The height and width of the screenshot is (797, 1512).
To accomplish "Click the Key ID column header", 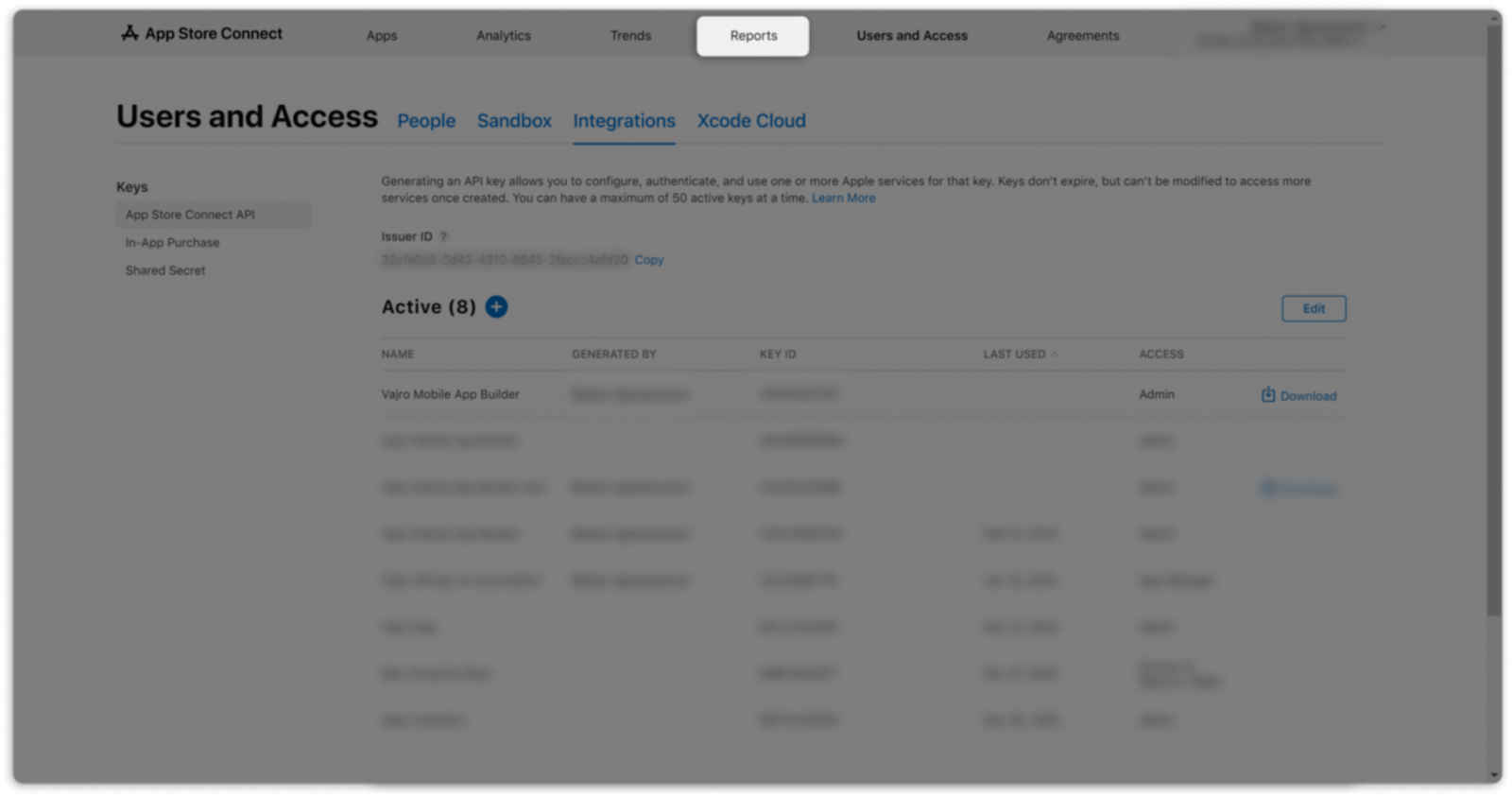I will 778,355.
